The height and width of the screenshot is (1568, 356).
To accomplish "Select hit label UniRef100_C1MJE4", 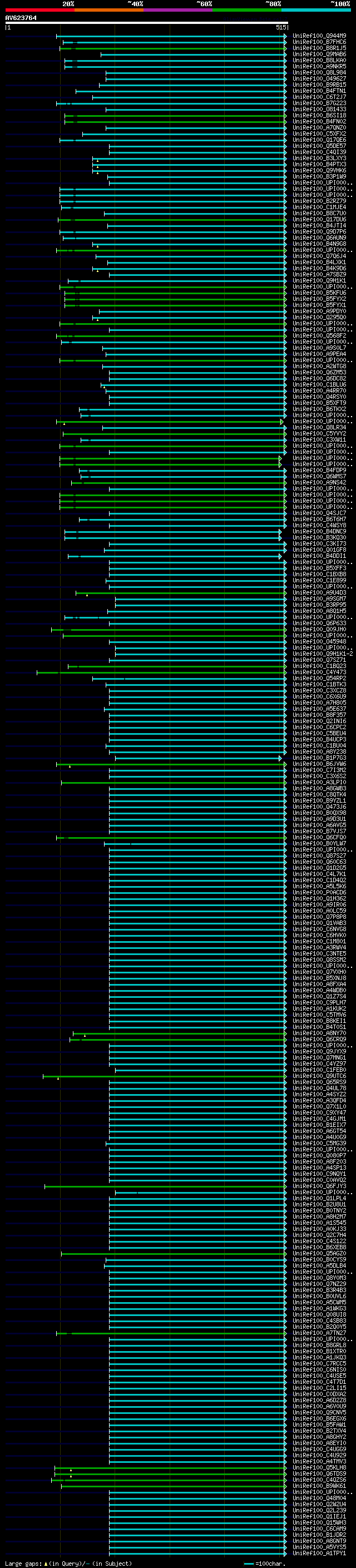I will coord(319,207).
